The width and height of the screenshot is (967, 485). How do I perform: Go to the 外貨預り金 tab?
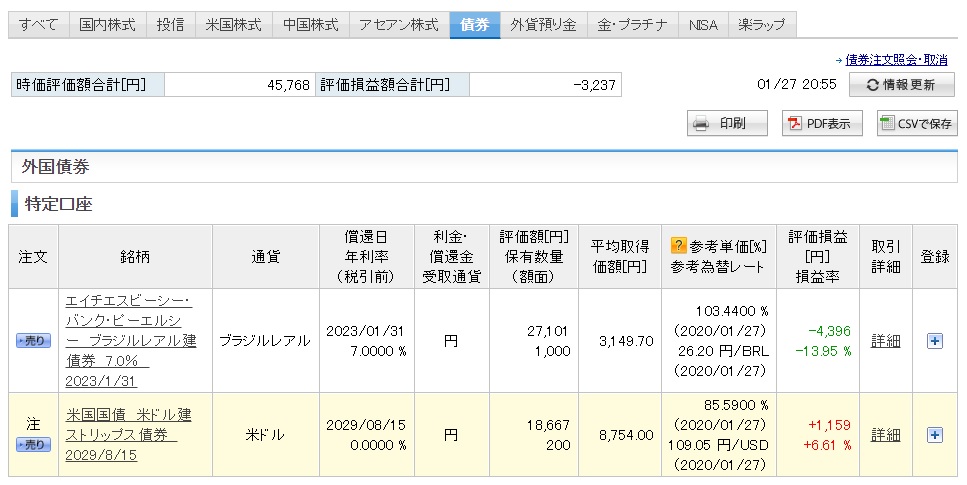point(543,25)
